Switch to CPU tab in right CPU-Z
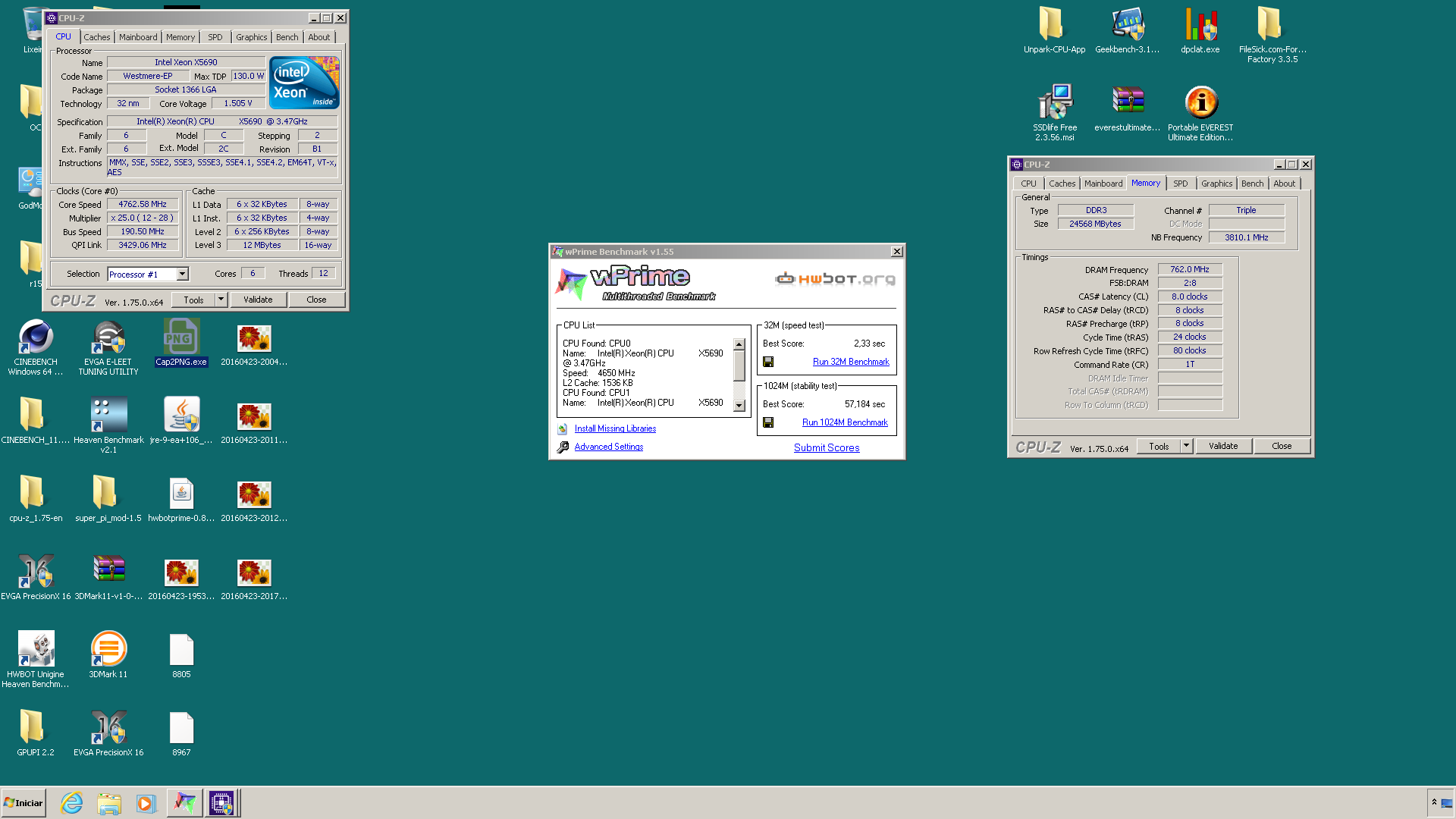The image size is (1456, 819). pos(1028,184)
